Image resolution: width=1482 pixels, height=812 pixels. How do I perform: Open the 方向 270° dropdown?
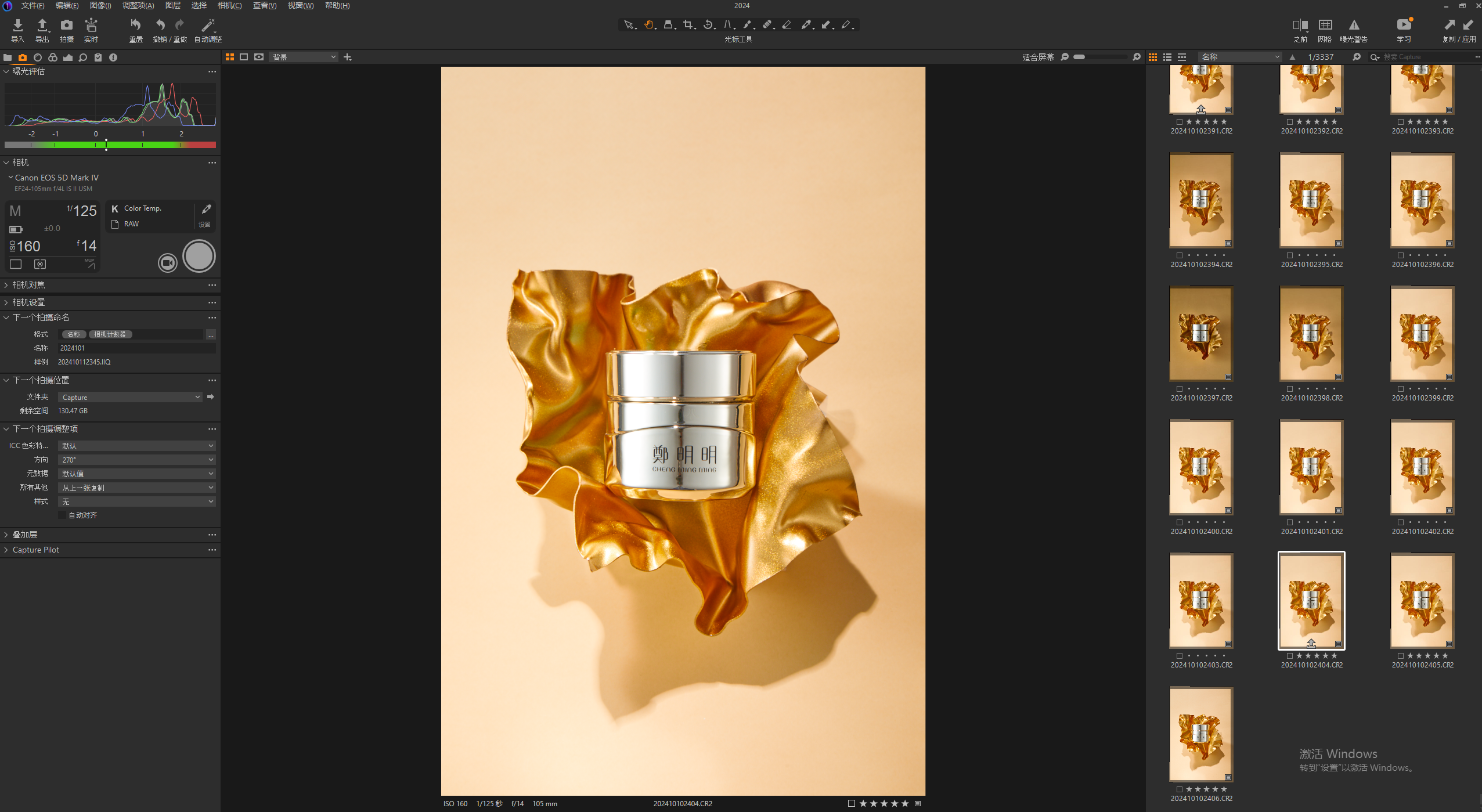click(x=137, y=460)
